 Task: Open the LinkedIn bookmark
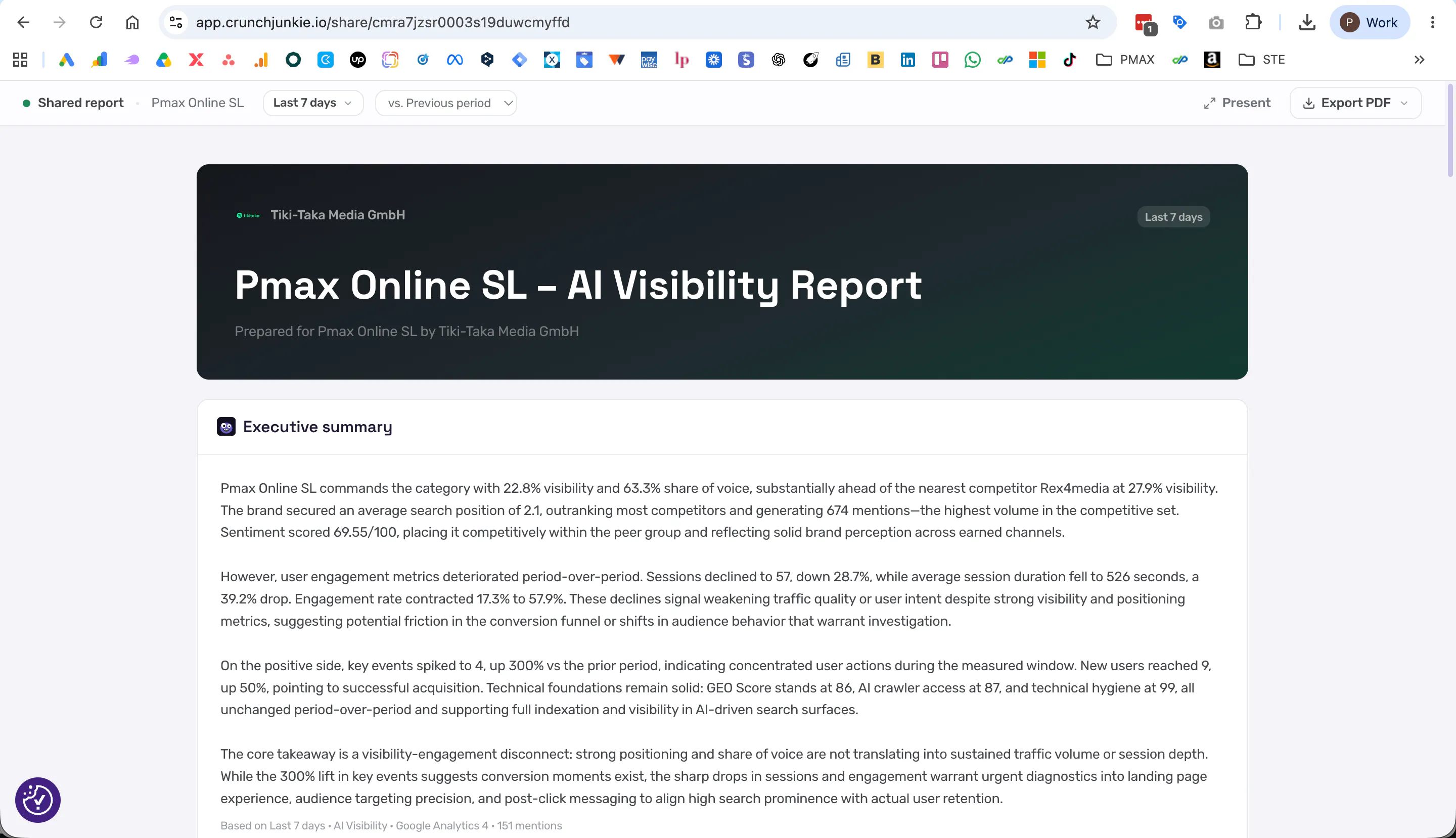pos(908,59)
